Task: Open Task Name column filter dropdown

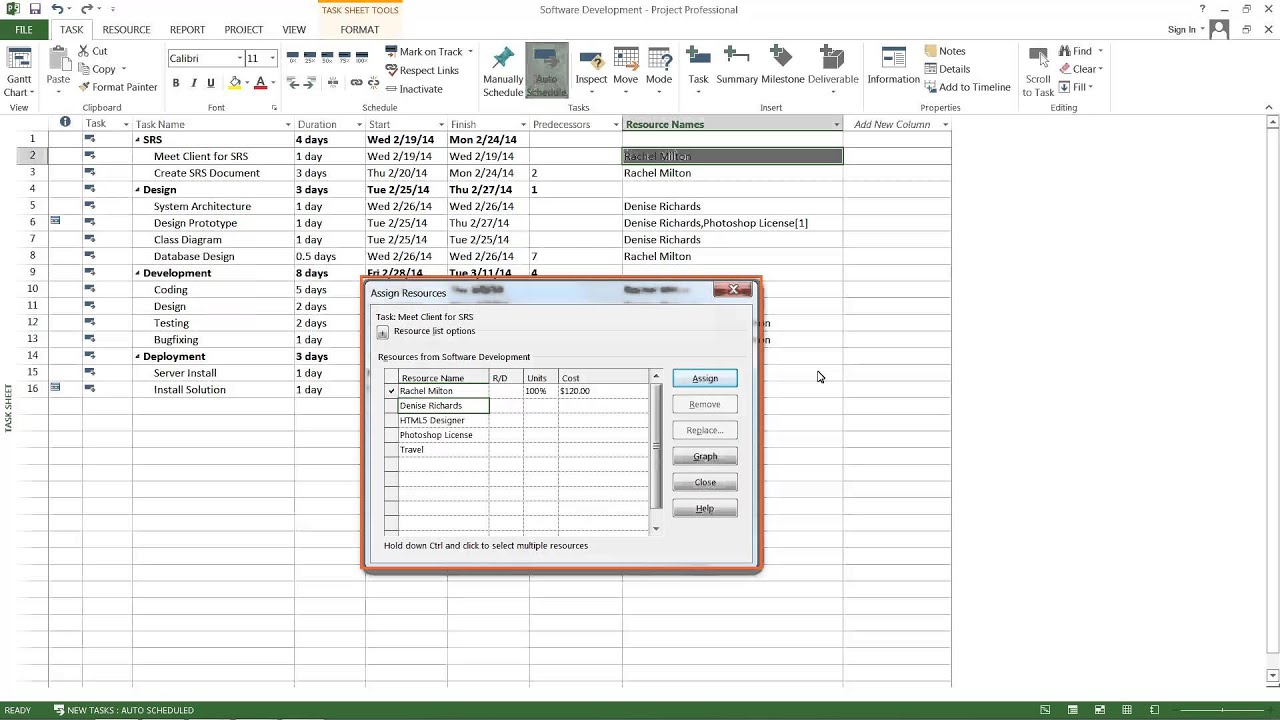Action: 288,125
